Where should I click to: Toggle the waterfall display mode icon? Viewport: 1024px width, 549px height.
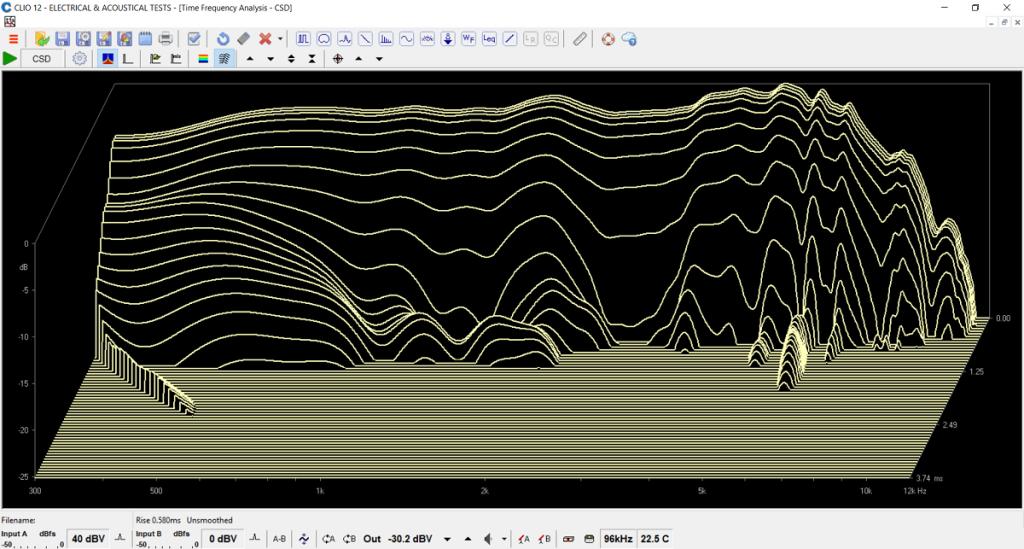(x=108, y=59)
